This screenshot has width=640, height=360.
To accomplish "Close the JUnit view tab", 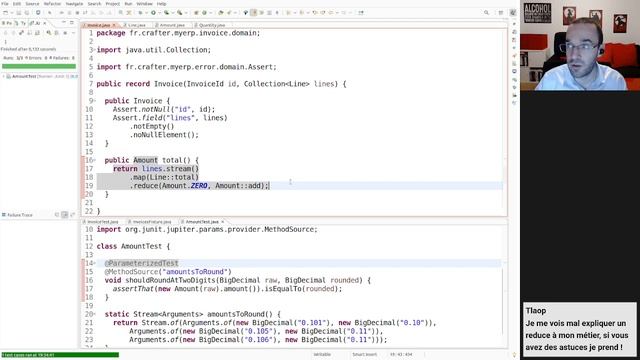I will (44, 23).
